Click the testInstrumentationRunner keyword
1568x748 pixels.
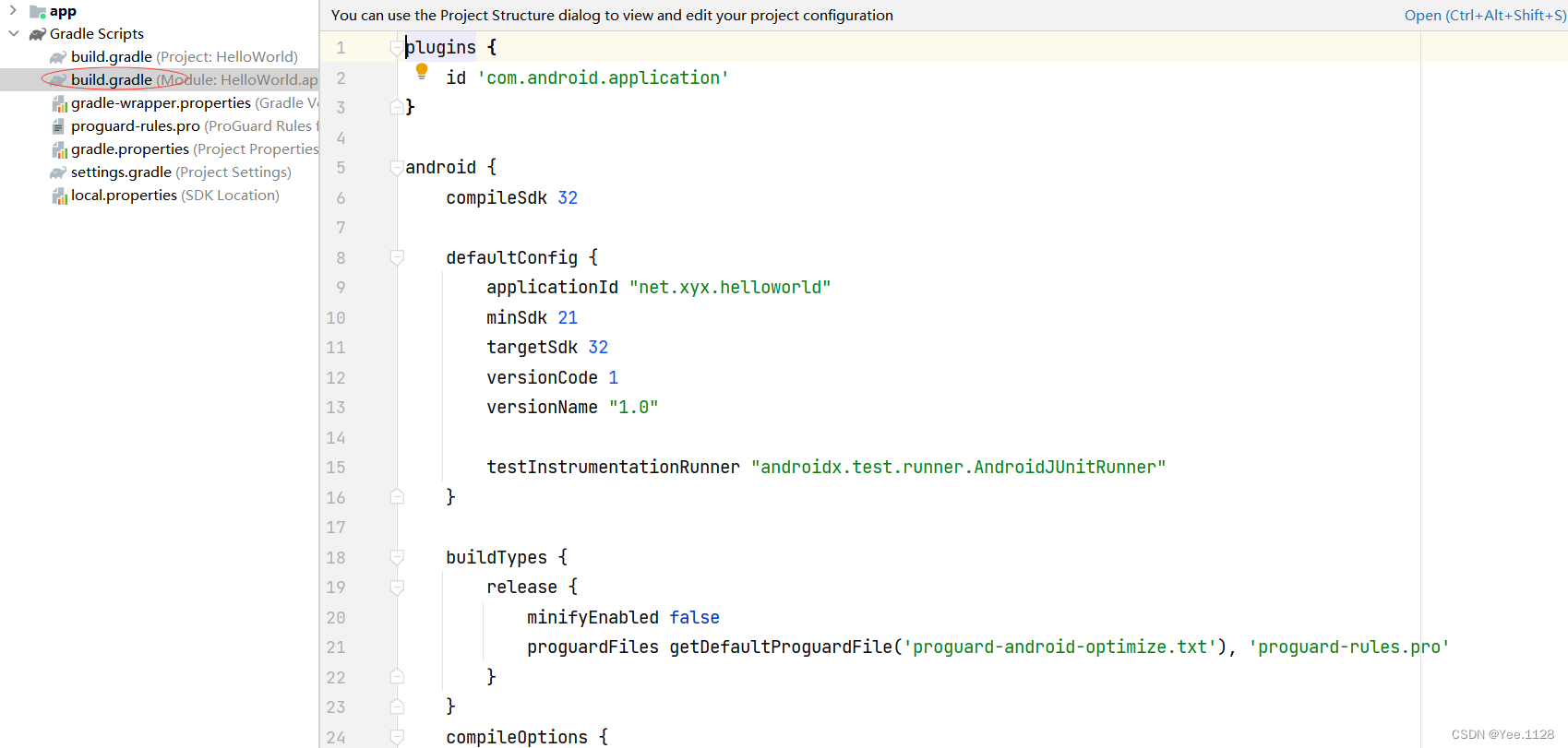pyautogui.click(x=613, y=468)
